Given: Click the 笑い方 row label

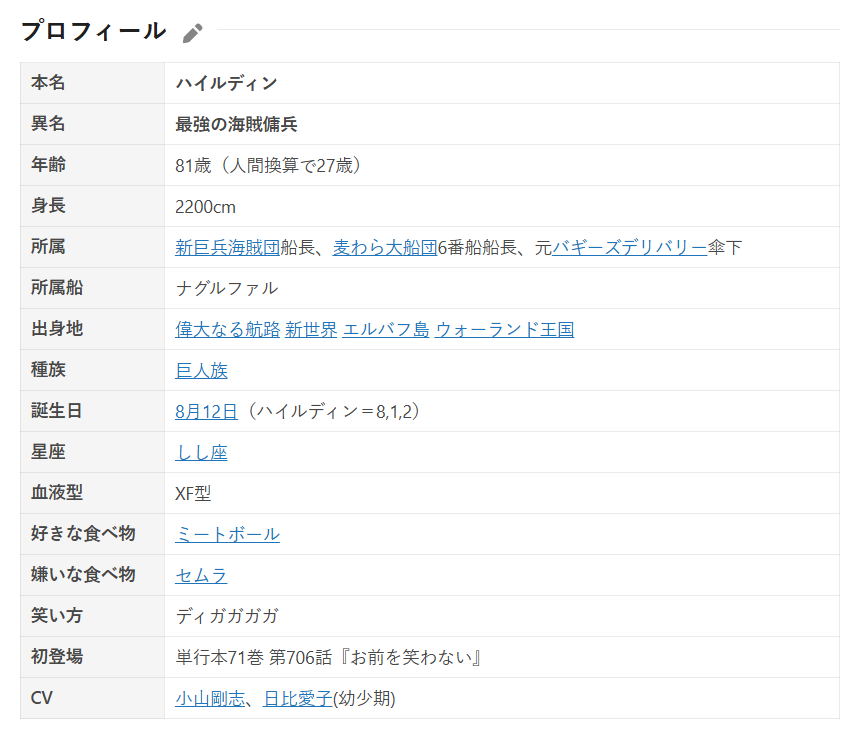Looking at the screenshot, I should [56, 616].
